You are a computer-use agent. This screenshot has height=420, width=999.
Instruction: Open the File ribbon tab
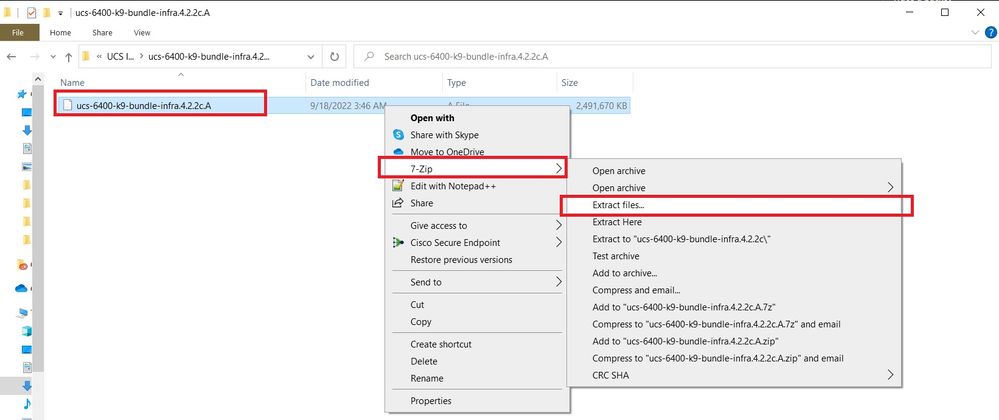pyautogui.click(x=18, y=33)
